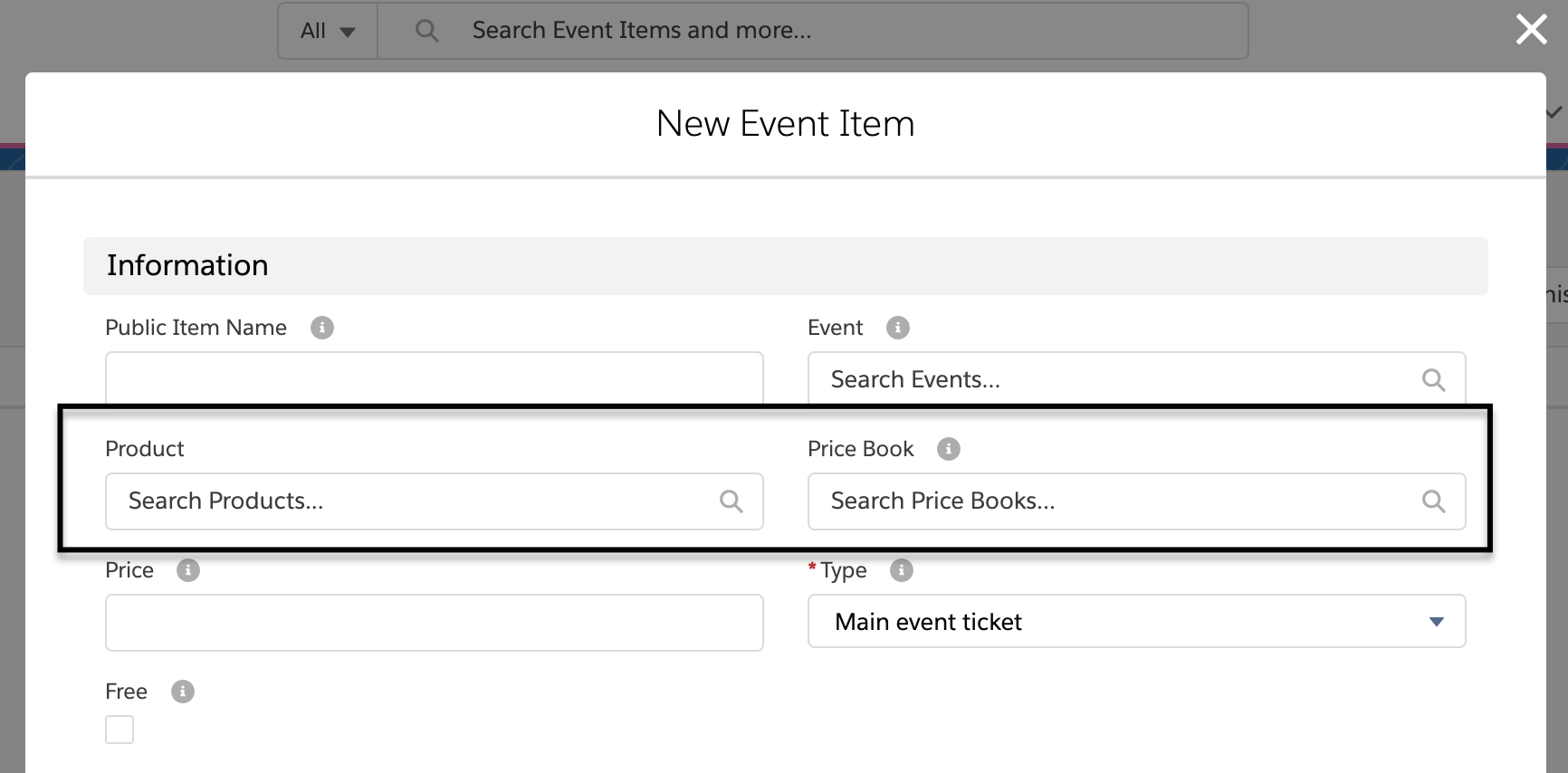Check the Free checkbox
The image size is (1568, 773).
click(x=120, y=730)
